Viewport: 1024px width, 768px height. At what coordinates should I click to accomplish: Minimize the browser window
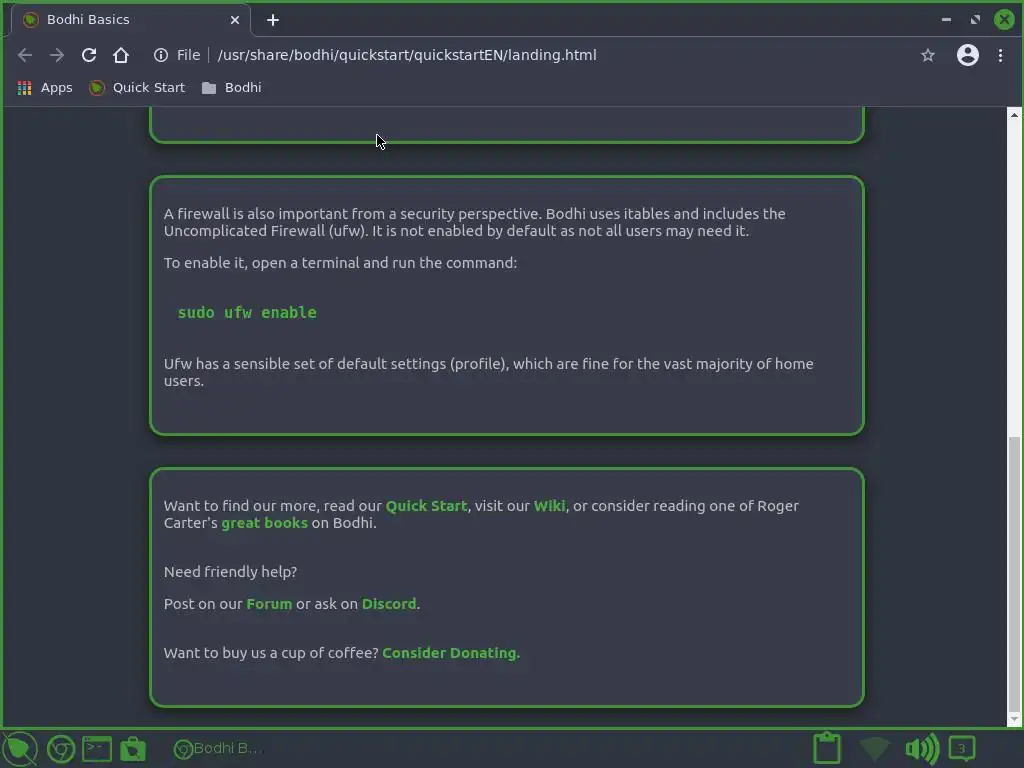click(946, 20)
